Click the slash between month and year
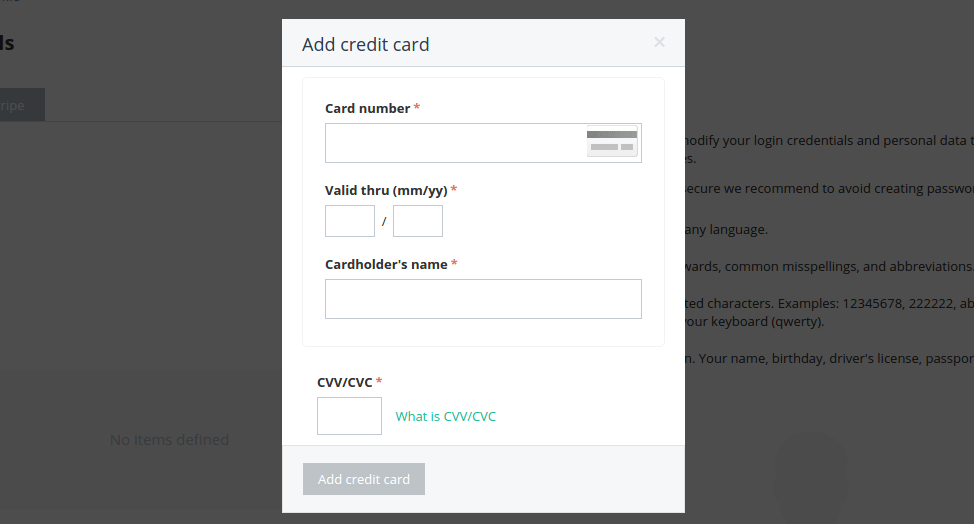Screen dimensions: 974x524 point(384,221)
